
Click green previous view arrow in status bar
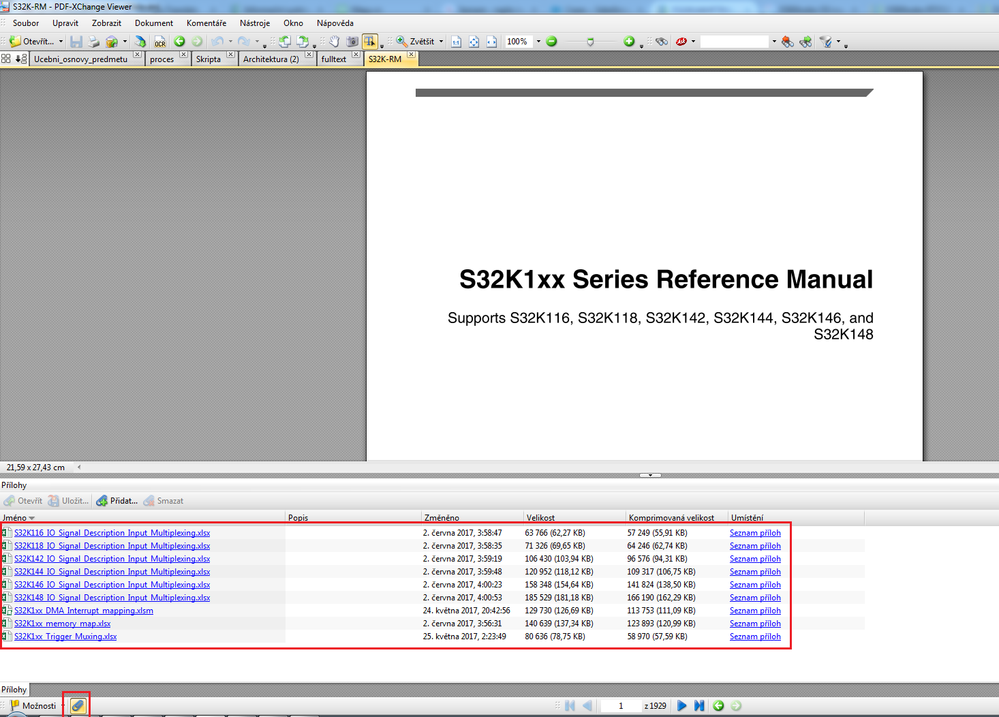click(719, 706)
